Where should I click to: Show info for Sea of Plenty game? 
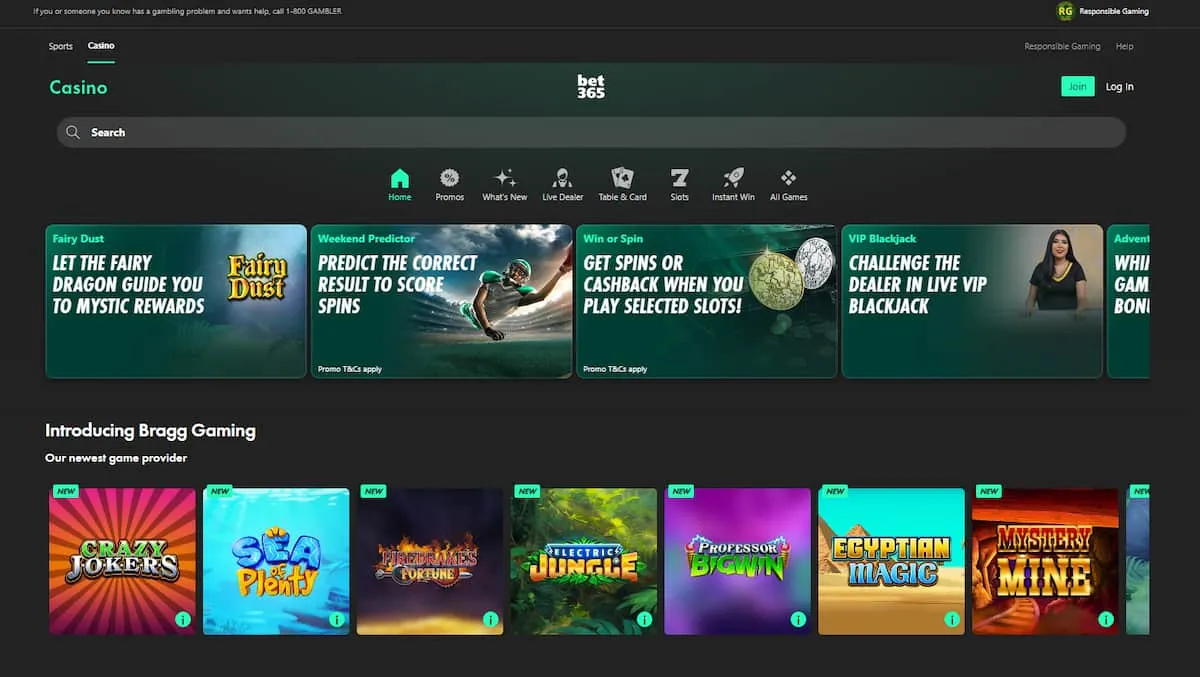coord(337,620)
